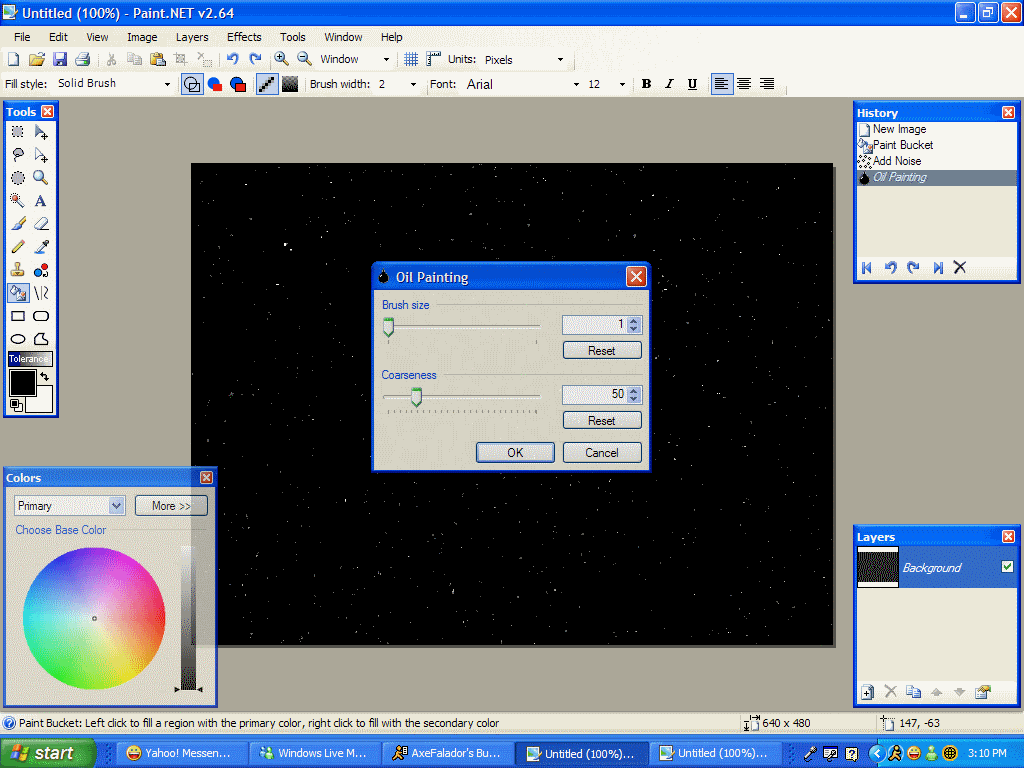Click OK in Oil Painting dialog

coord(515,453)
